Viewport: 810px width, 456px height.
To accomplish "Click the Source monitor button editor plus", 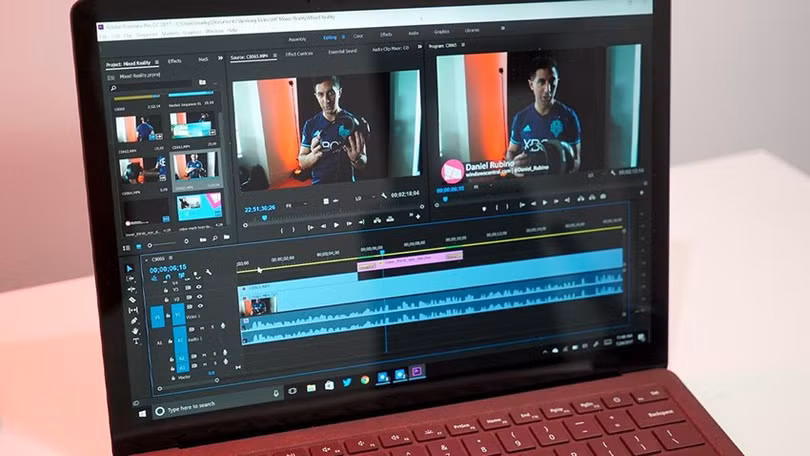I will click(418, 216).
